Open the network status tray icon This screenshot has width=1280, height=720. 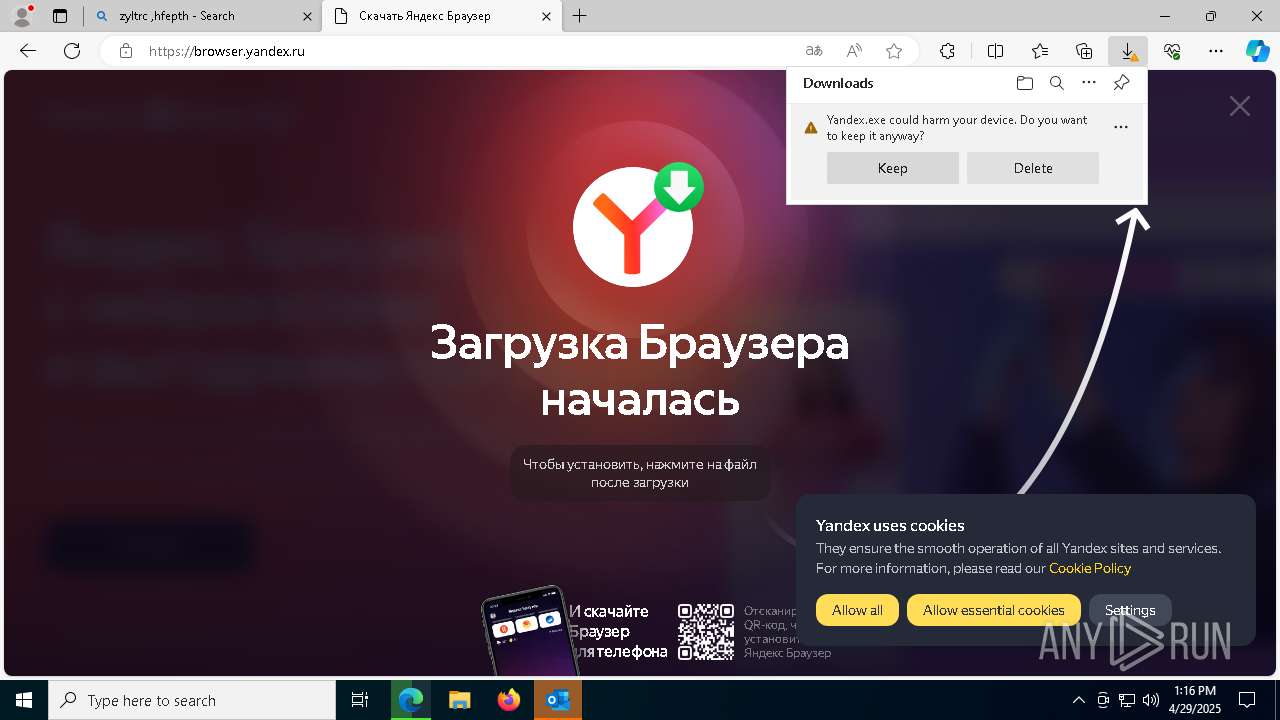point(1127,700)
